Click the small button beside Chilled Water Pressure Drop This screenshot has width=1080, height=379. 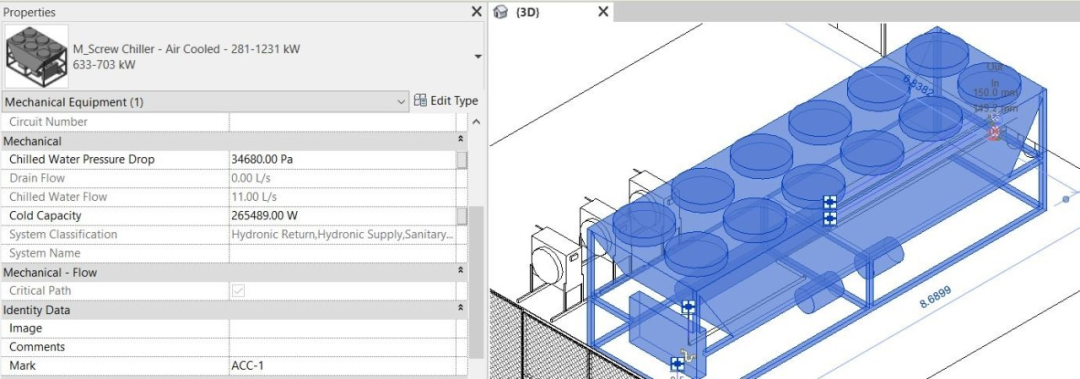coord(461,160)
